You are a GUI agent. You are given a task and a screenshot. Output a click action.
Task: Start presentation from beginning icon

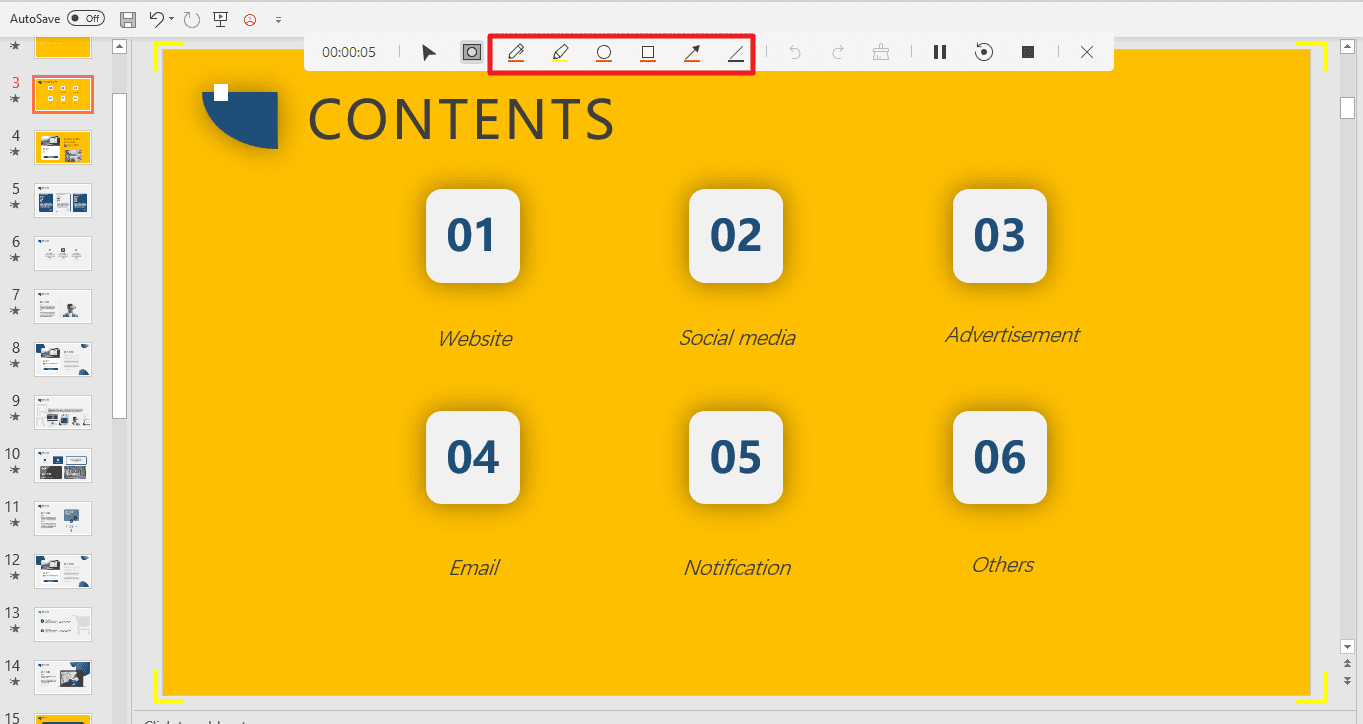click(220, 19)
